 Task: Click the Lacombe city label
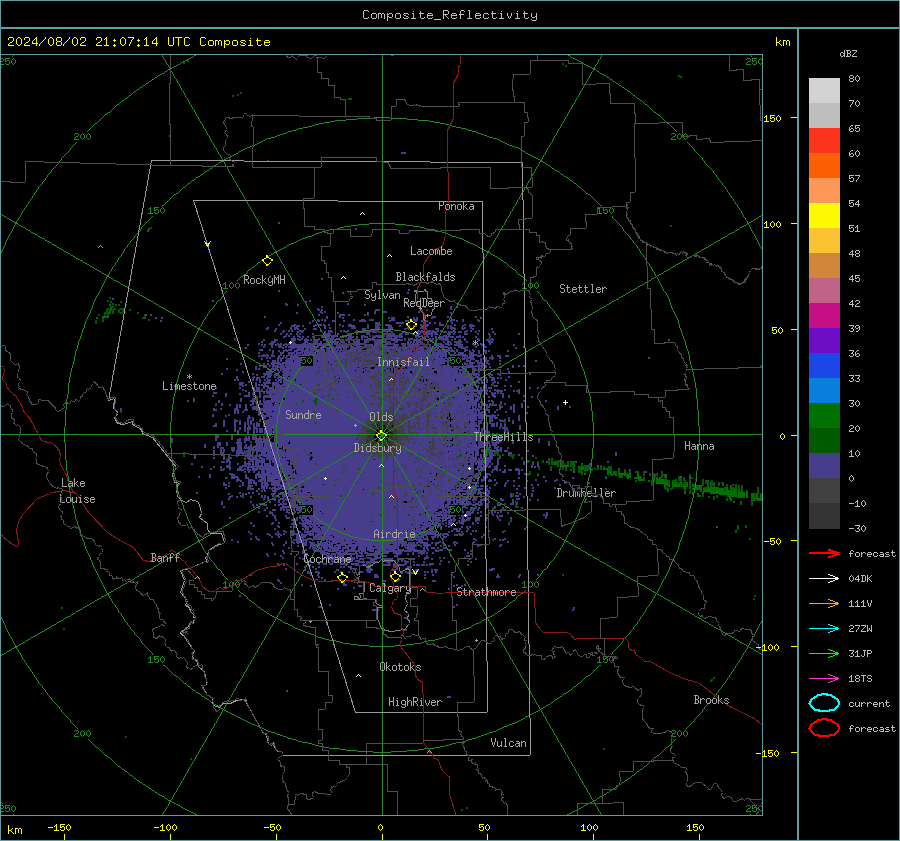click(431, 251)
